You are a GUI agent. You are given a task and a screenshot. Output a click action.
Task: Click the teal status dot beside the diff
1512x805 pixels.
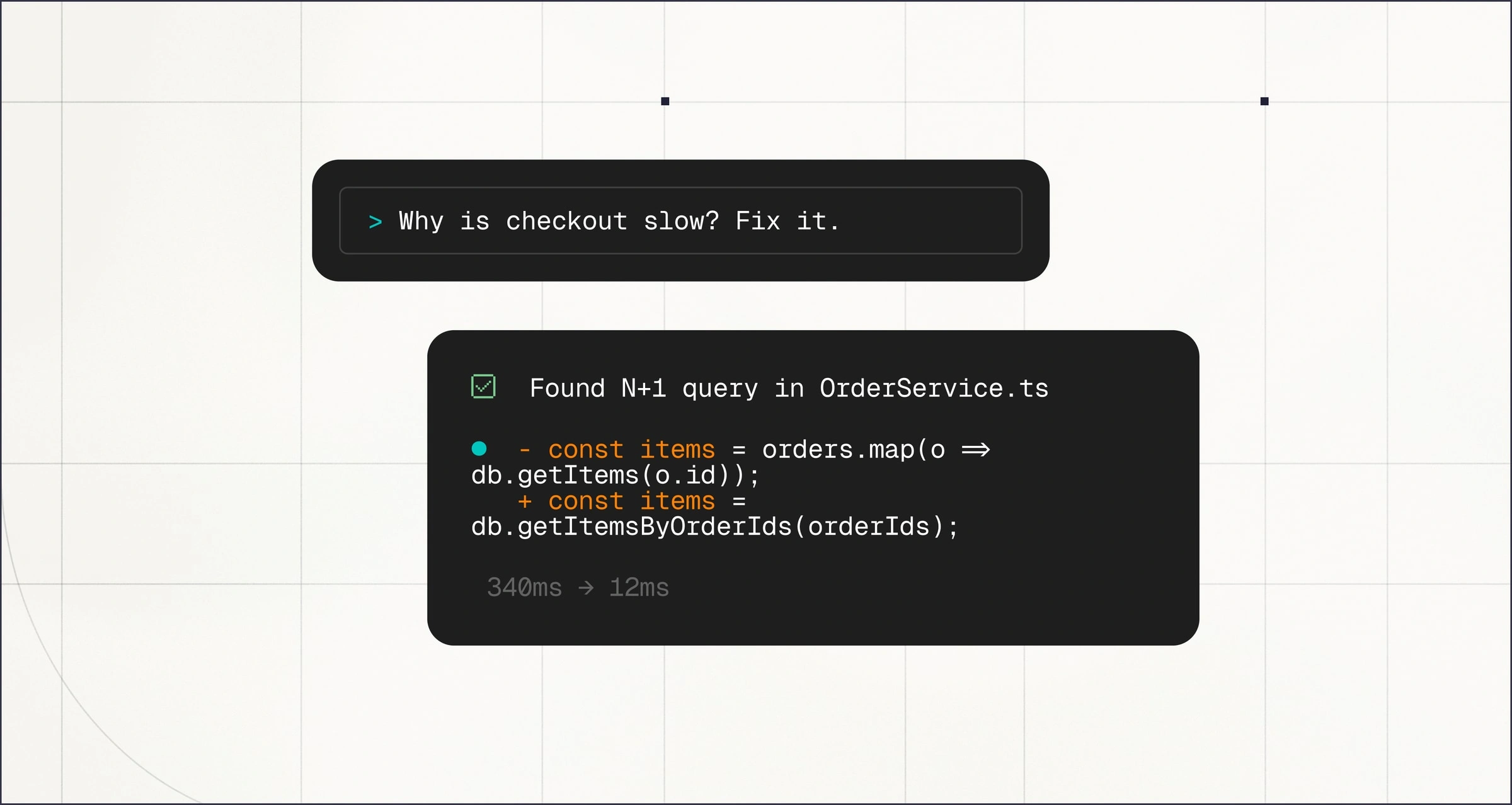coord(479,448)
